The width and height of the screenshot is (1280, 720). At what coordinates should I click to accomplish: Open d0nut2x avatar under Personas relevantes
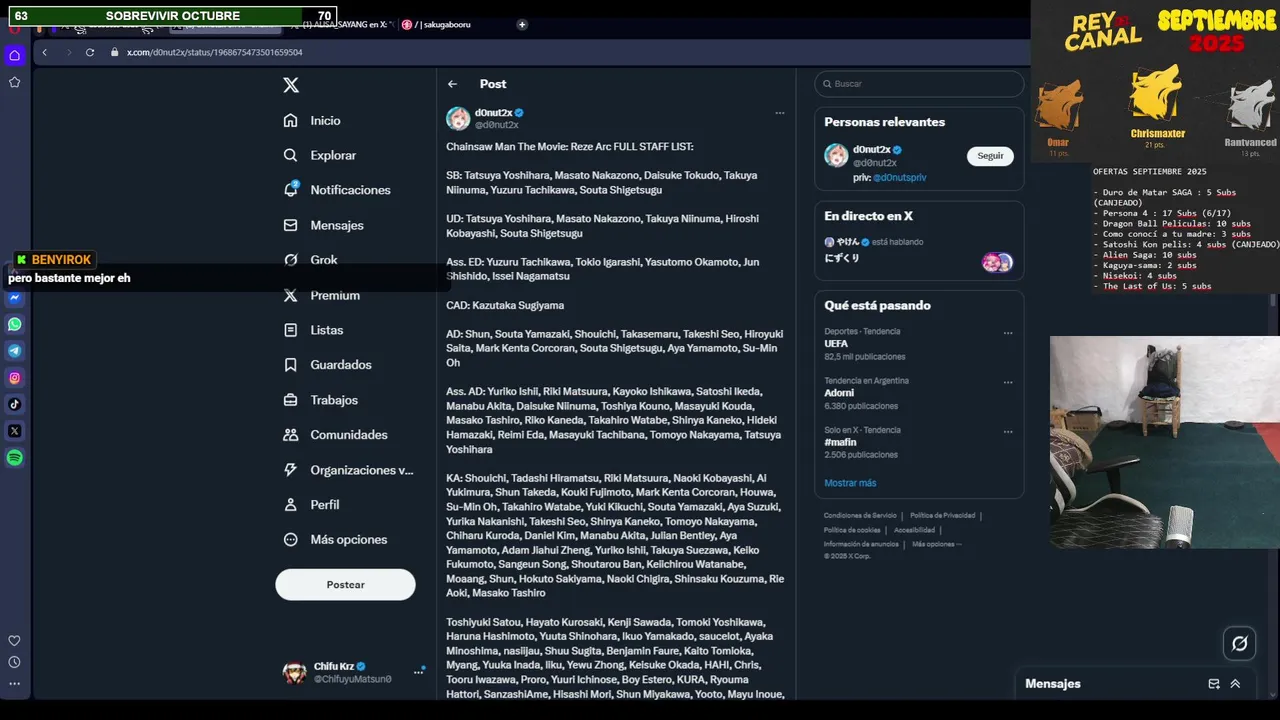pyautogui.click(x=836, y=155)
